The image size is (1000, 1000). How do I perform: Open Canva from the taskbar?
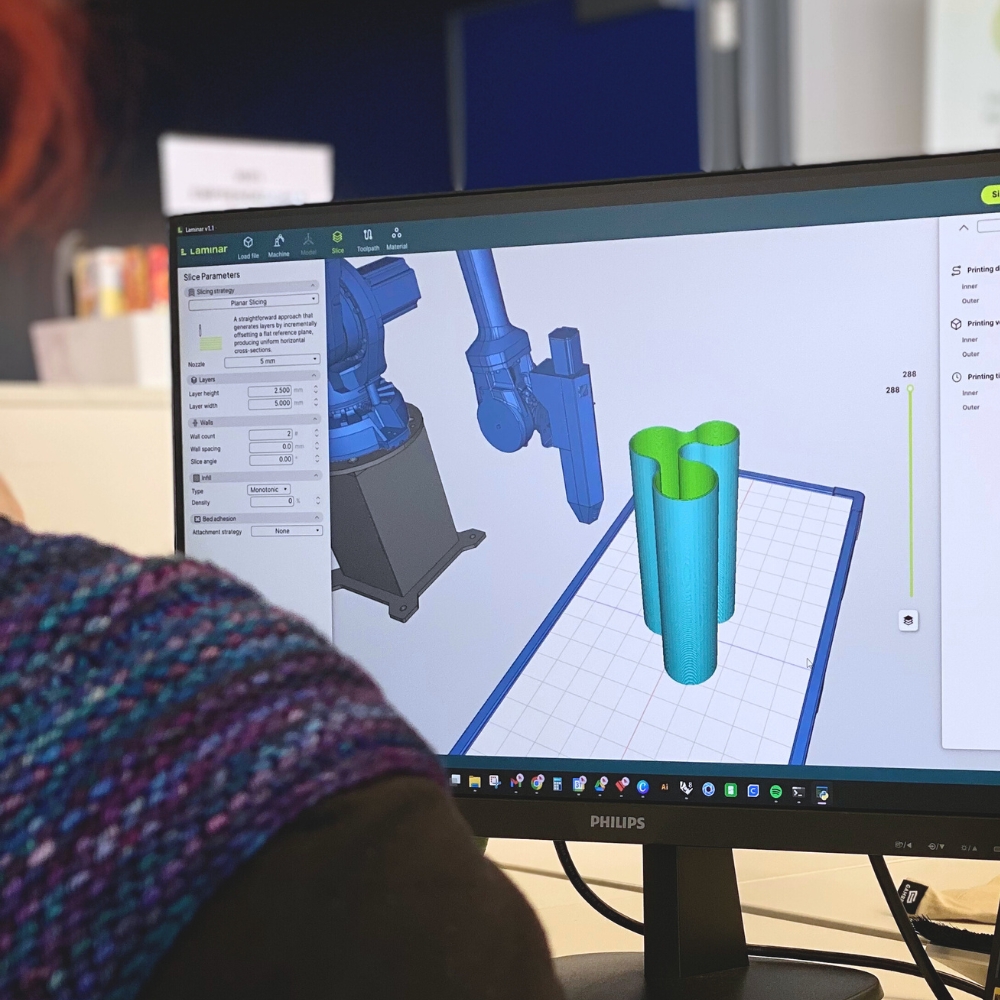pos(642,787)
